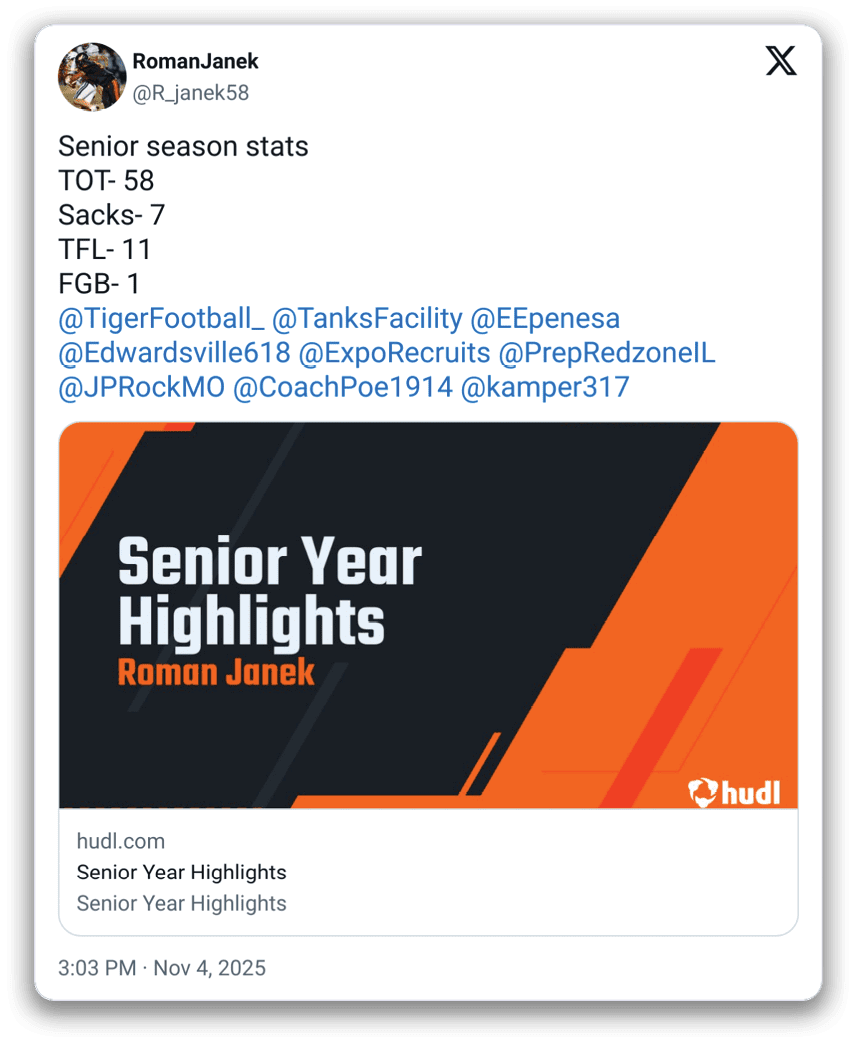
Task: Open the @TigerFootball_ mention
Action: pyautogui.click(x=161, y=319)
